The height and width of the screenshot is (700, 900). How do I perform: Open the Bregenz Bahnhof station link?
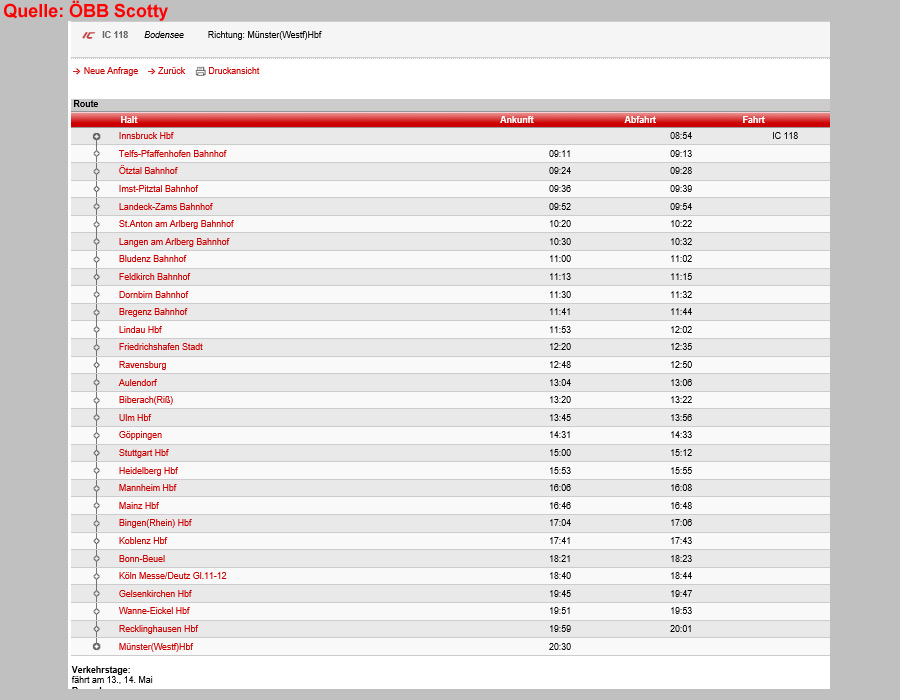point(153,312)
